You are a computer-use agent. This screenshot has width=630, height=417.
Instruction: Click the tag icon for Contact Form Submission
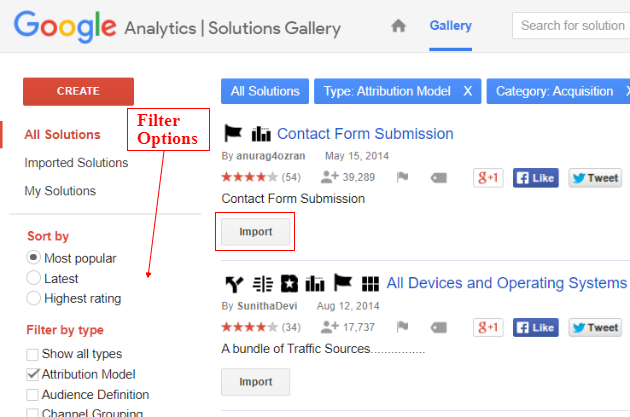pyautogui.click(x=439, y=178)
